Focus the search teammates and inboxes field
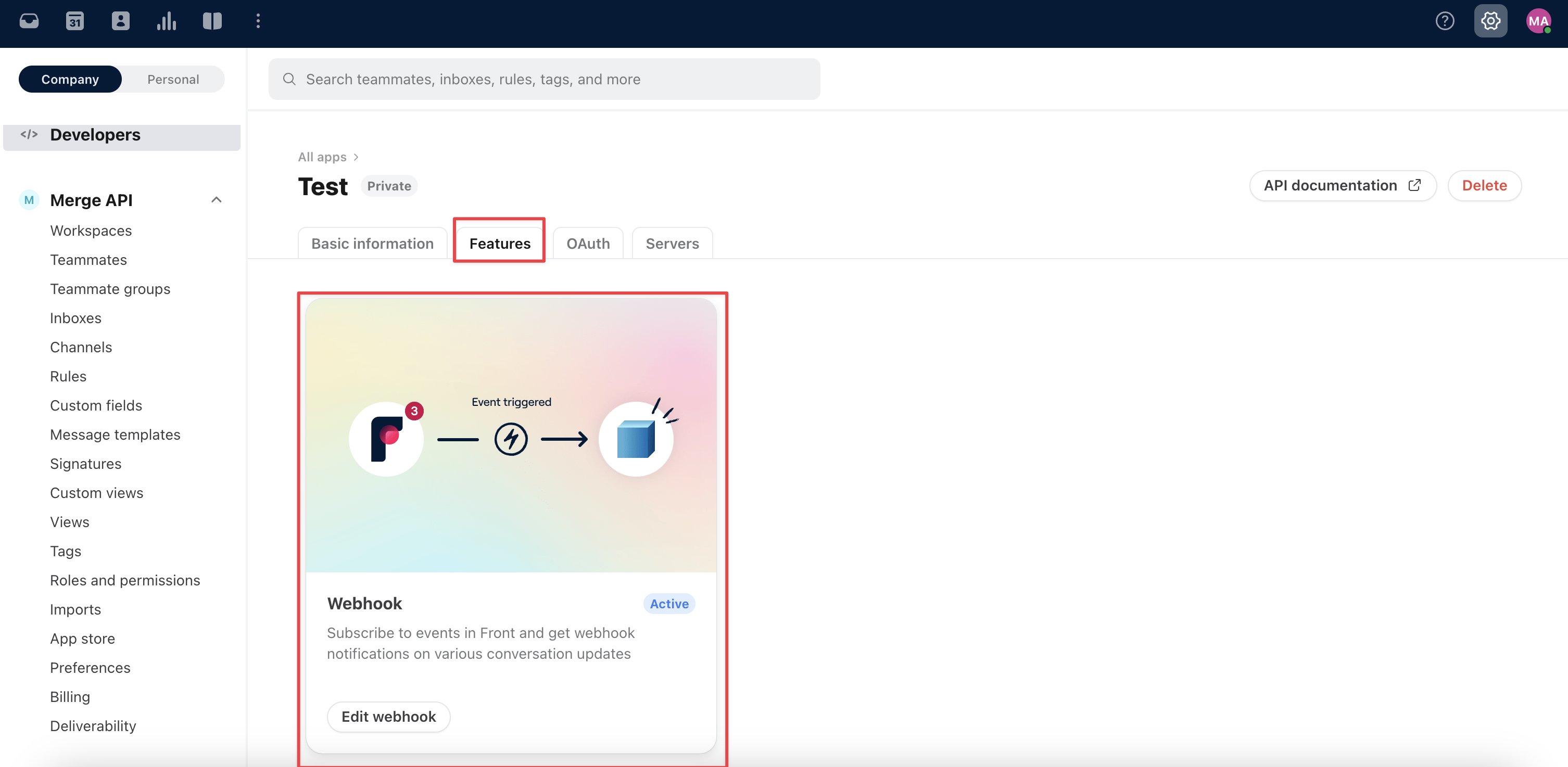The image size is (1568, 767). pos(543,79)
